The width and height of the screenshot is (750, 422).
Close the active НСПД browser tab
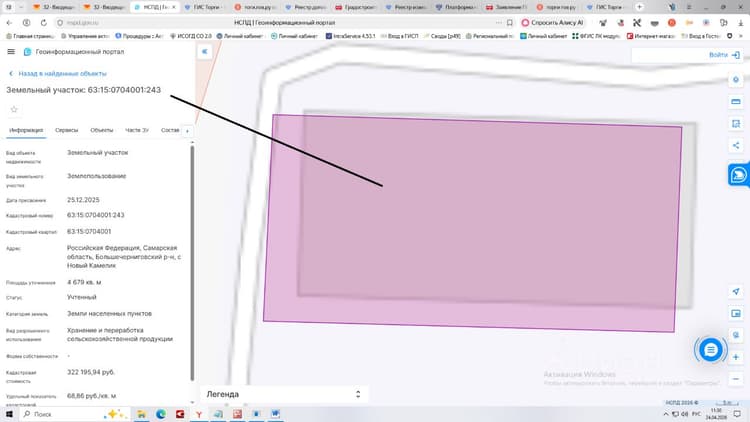174,7
